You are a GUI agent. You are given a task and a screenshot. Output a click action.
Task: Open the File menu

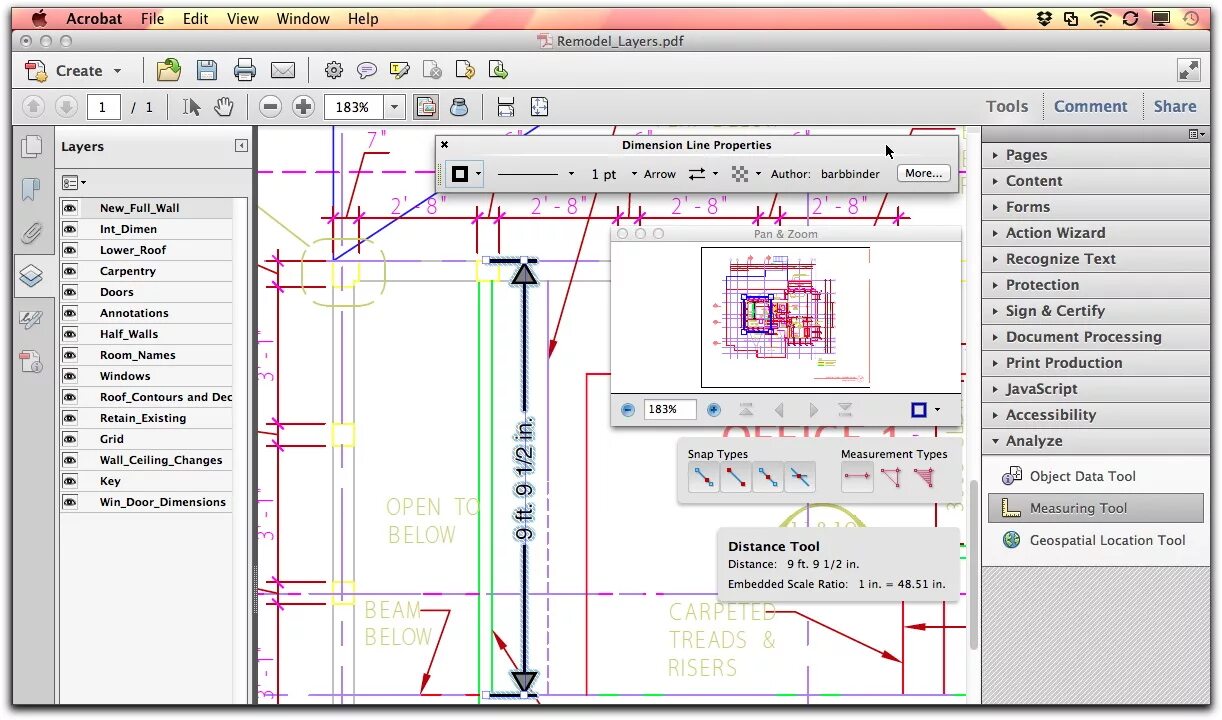click(x=152, y=18)
